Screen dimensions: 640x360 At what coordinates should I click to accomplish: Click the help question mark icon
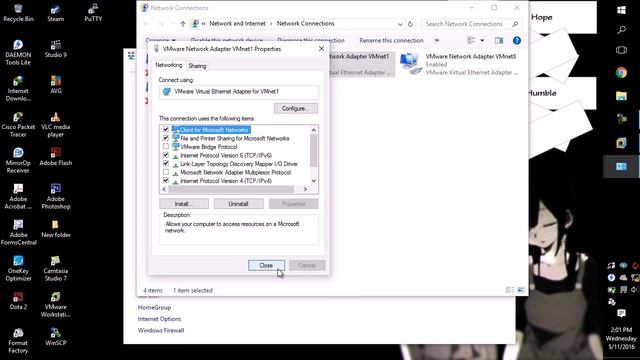517,40
